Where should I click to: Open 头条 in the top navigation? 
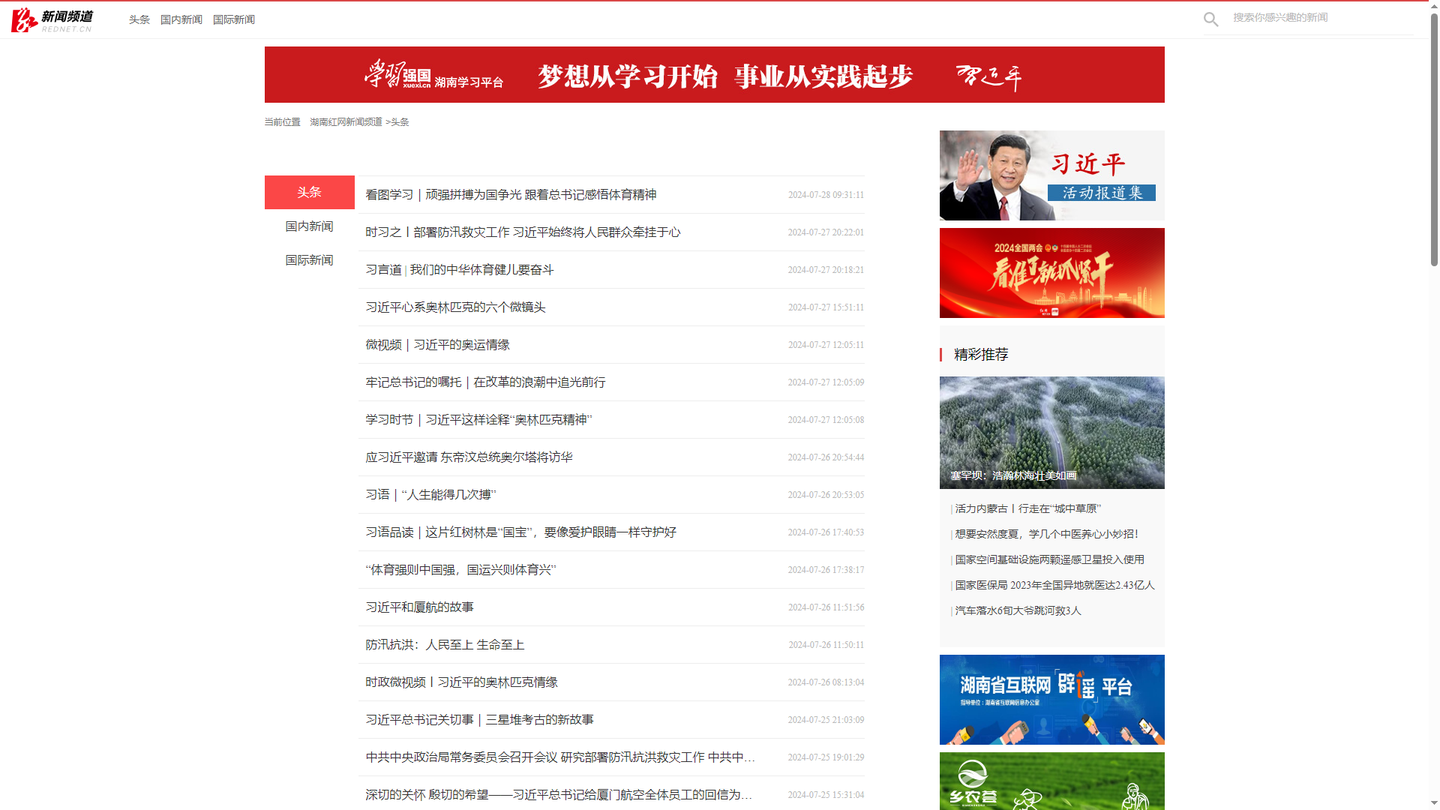[139, 20]
